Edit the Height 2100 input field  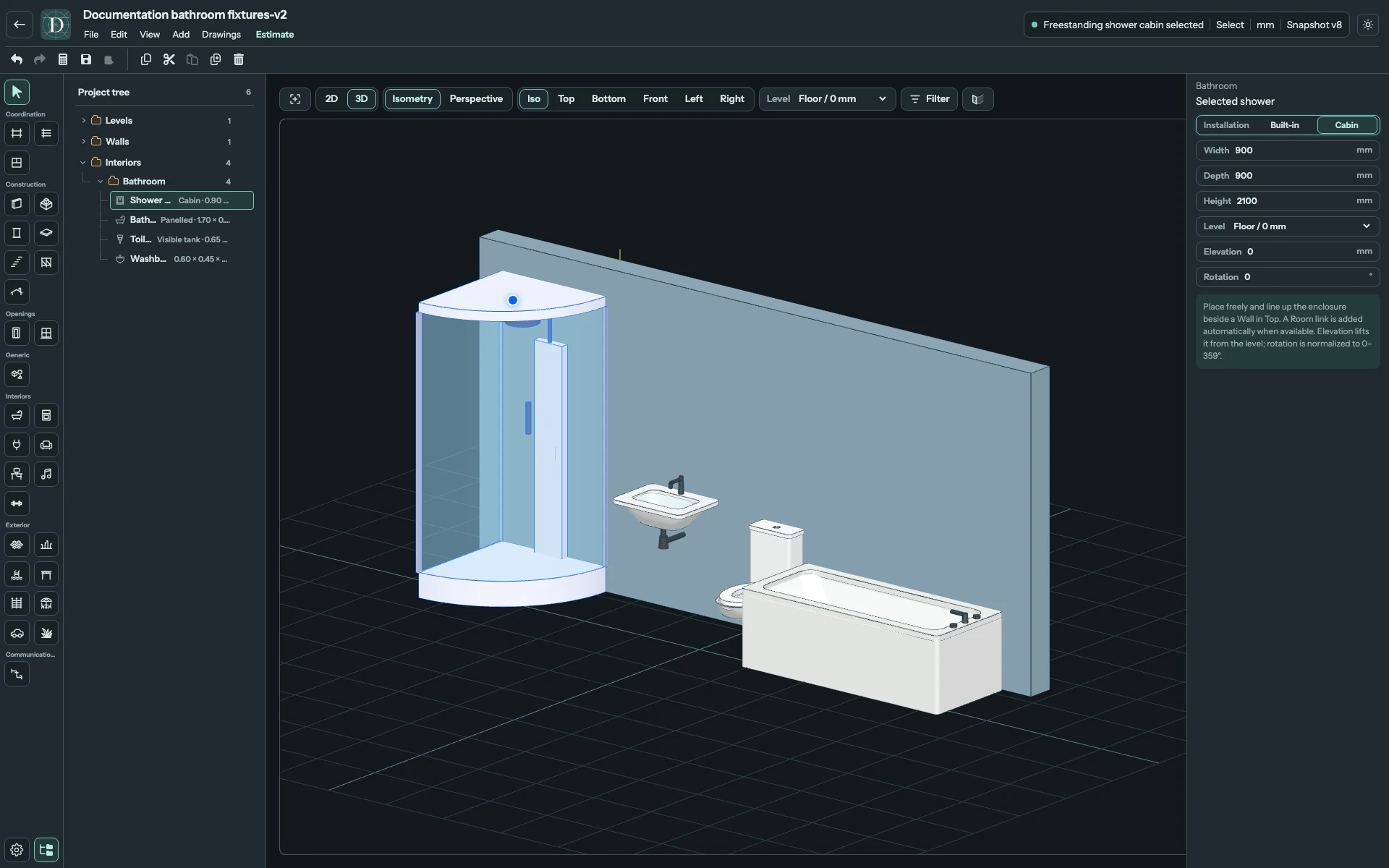coord(1287,201)
